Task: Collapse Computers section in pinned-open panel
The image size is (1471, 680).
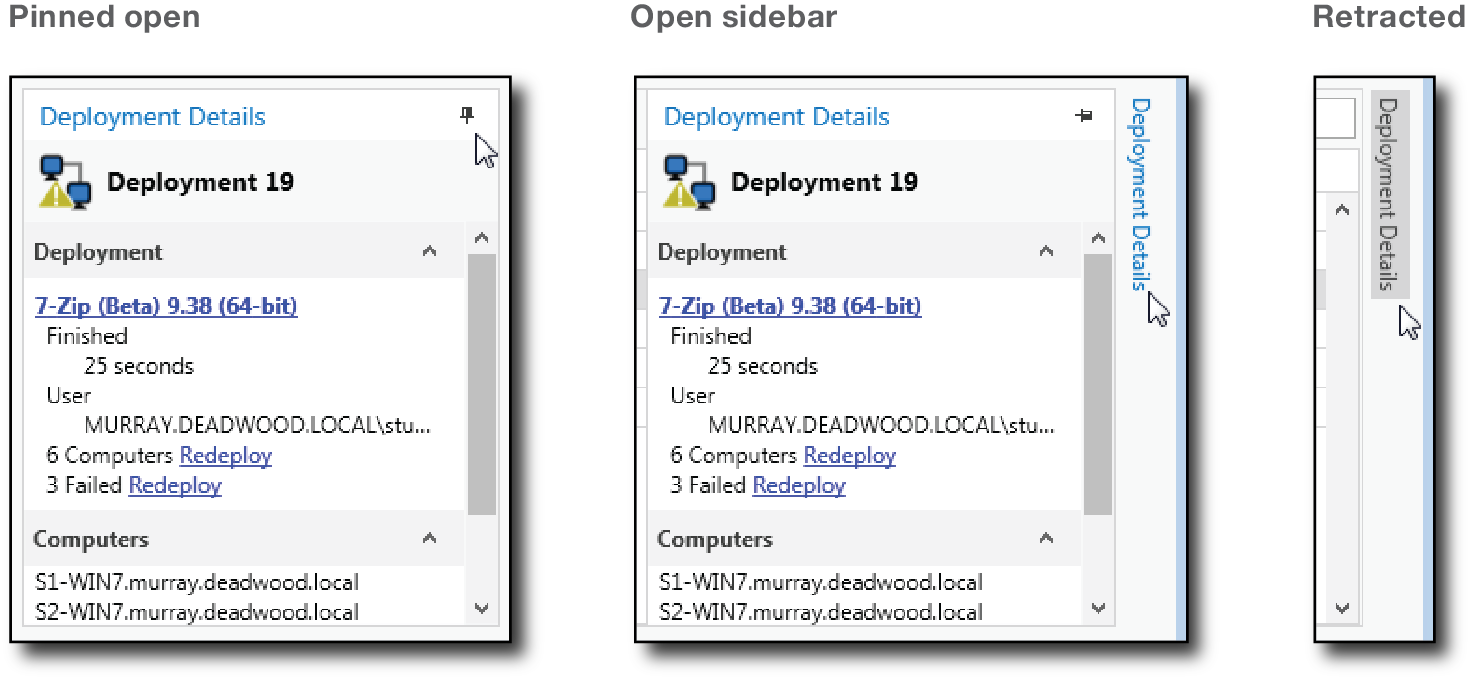Action: (x=429, y=539)
